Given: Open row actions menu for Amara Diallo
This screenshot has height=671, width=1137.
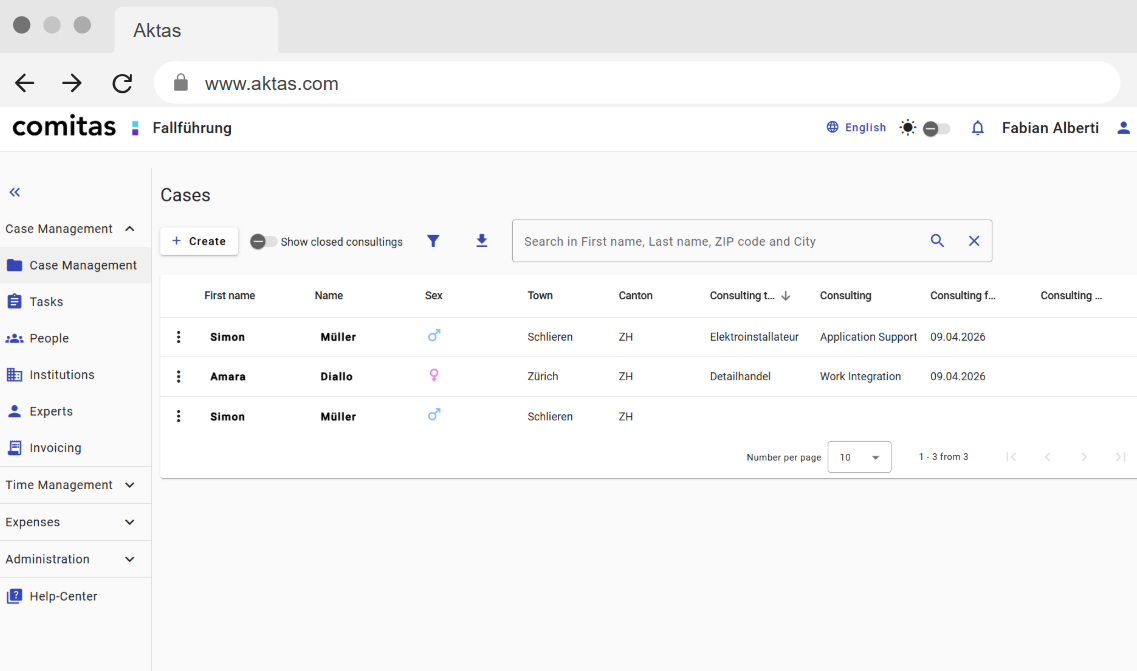Looking at the screenshot, I should 179,377.
